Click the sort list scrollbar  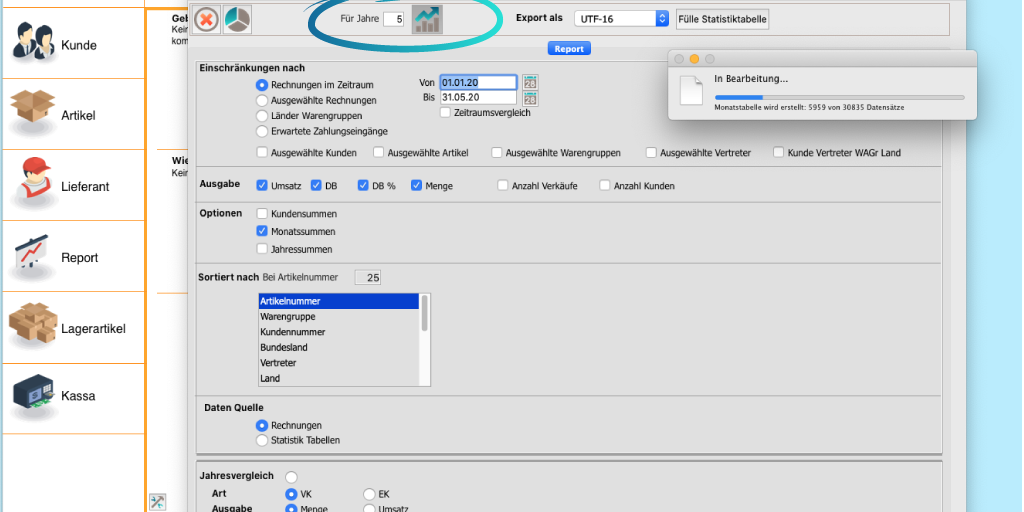coord(425,340)
